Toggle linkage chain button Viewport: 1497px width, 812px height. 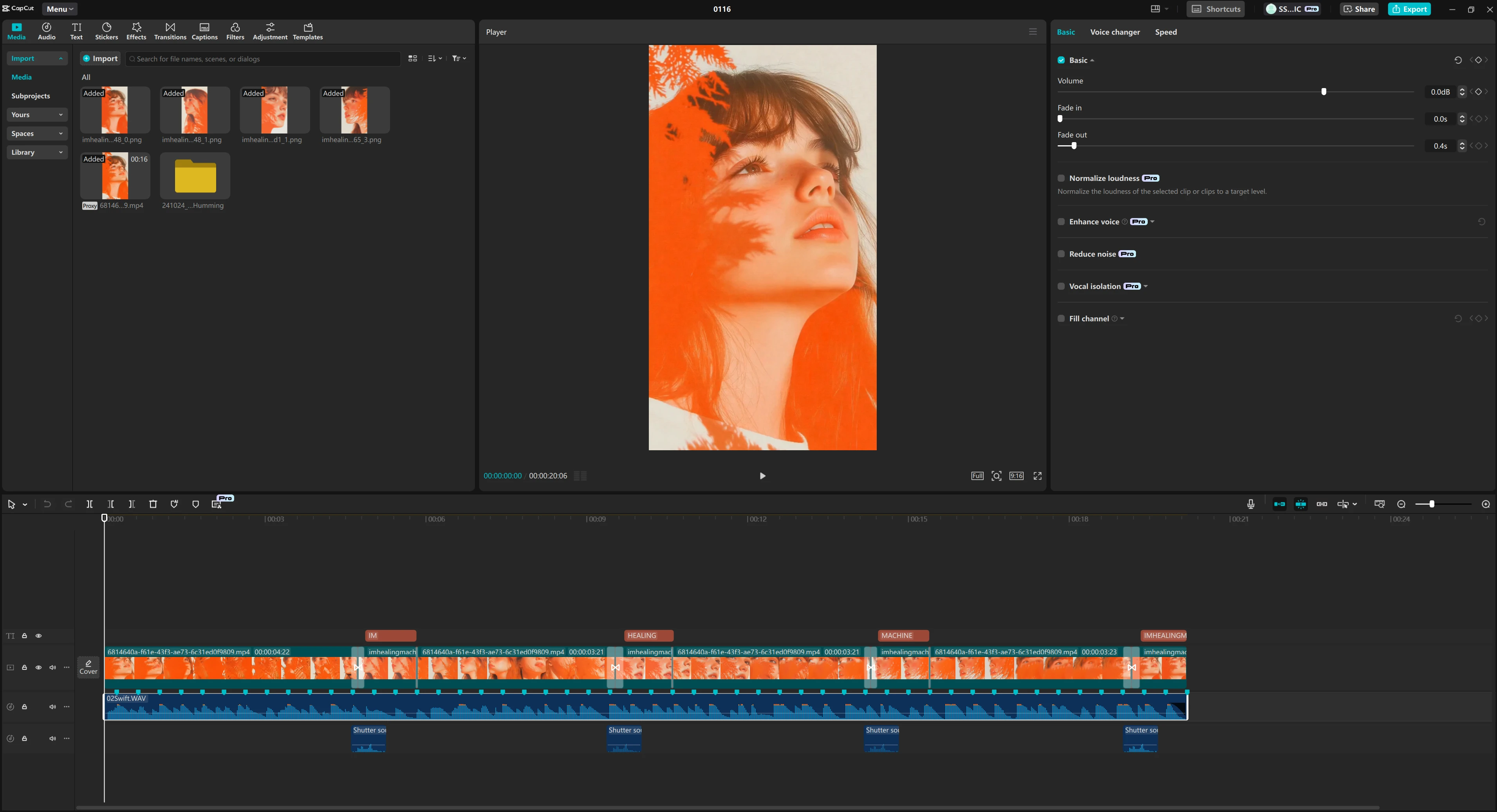pos(1322,504)
